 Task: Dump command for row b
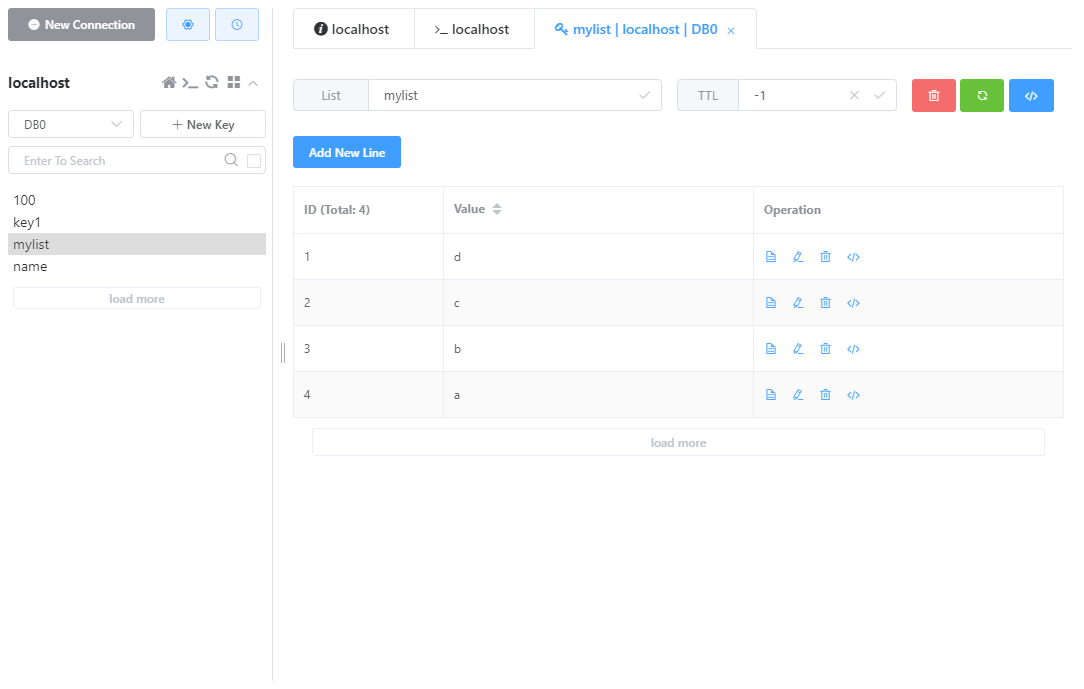coord(853,349)
